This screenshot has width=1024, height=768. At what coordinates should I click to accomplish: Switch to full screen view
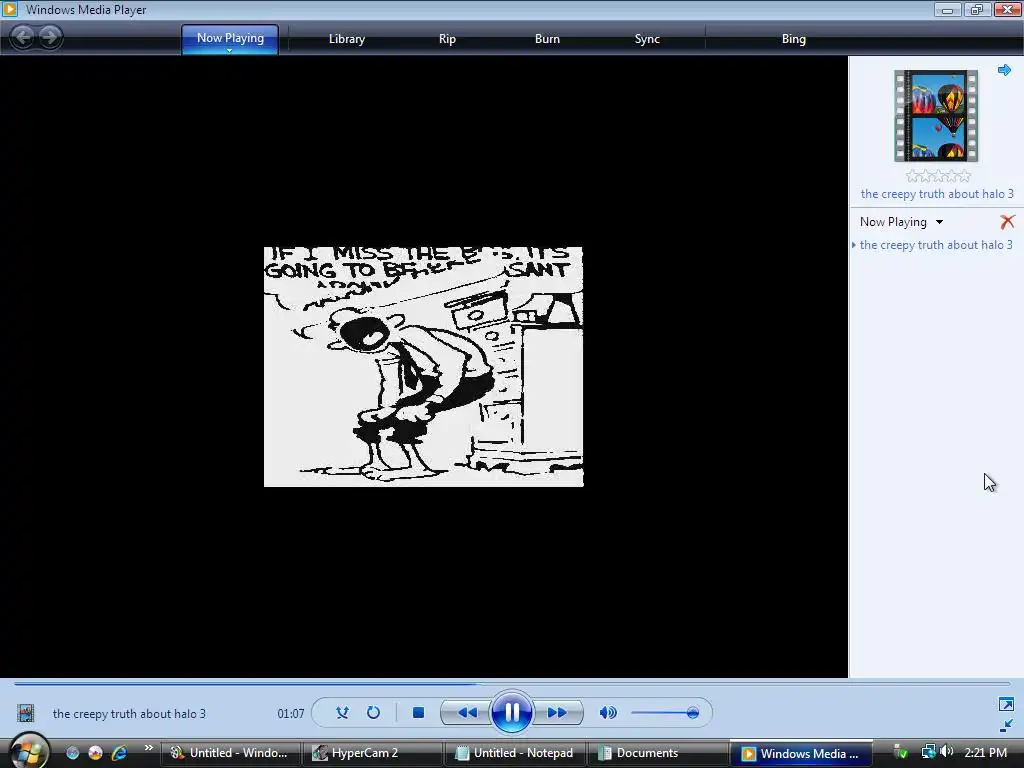click(x=1006, y=704)
